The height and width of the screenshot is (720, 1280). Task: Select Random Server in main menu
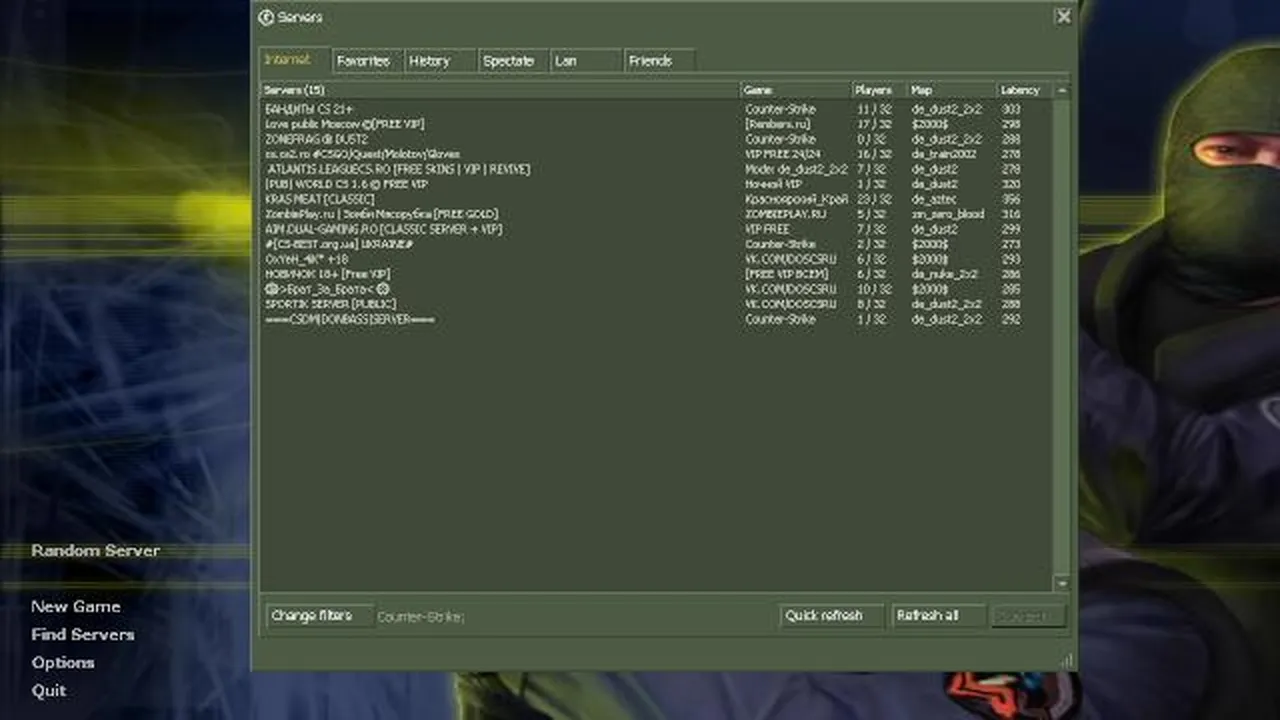(x=95, y=551)
